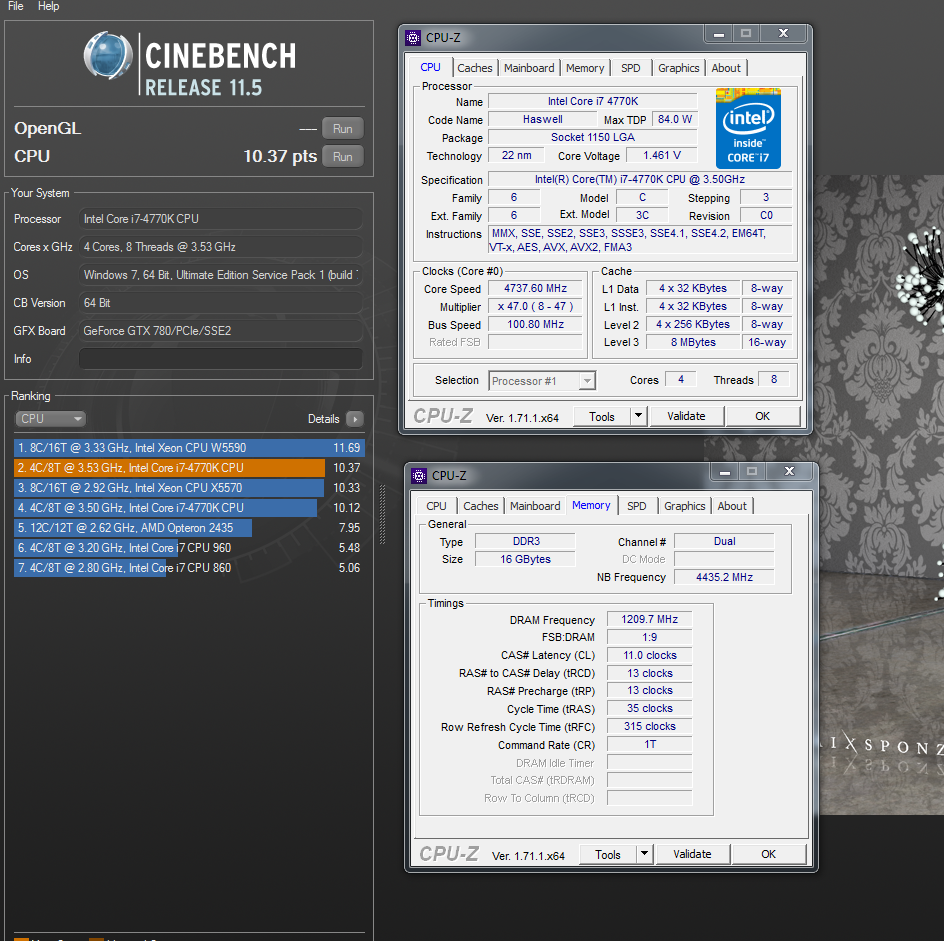Image resolution: width=944 pixels, height=941 pixels.
Task: Click the GFX Board GeForce GTX 780 field
Action: 221,331
